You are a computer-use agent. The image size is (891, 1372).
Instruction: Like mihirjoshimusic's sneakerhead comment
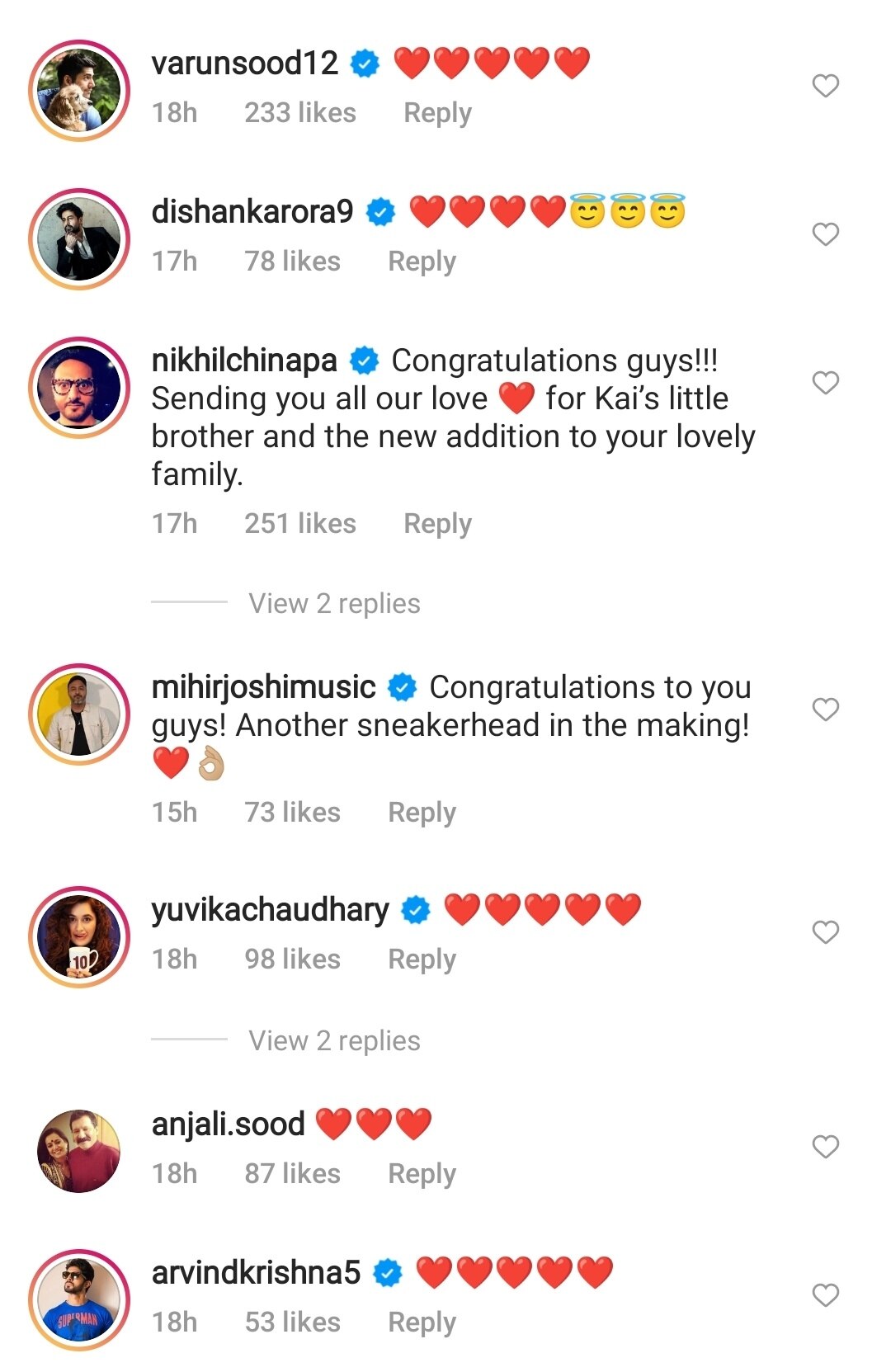click(x=825, y=710)
